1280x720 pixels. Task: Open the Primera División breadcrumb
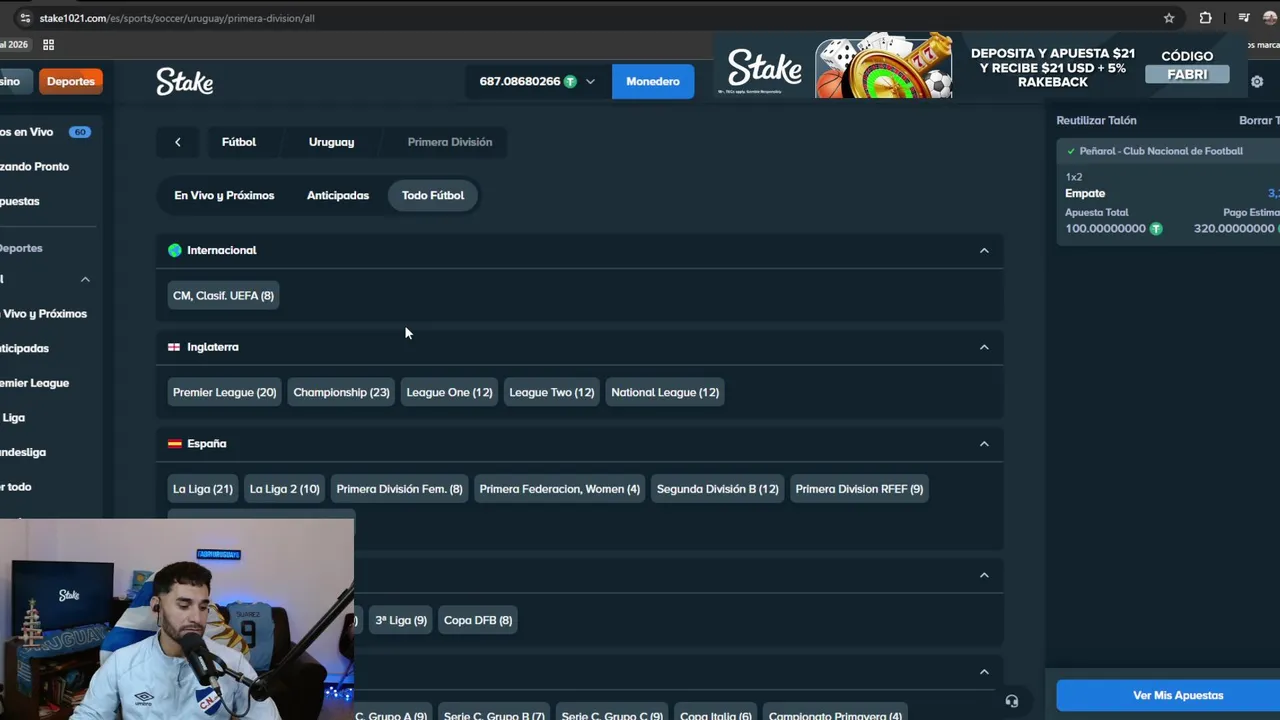pyautogui.click(x=450, y=142)
